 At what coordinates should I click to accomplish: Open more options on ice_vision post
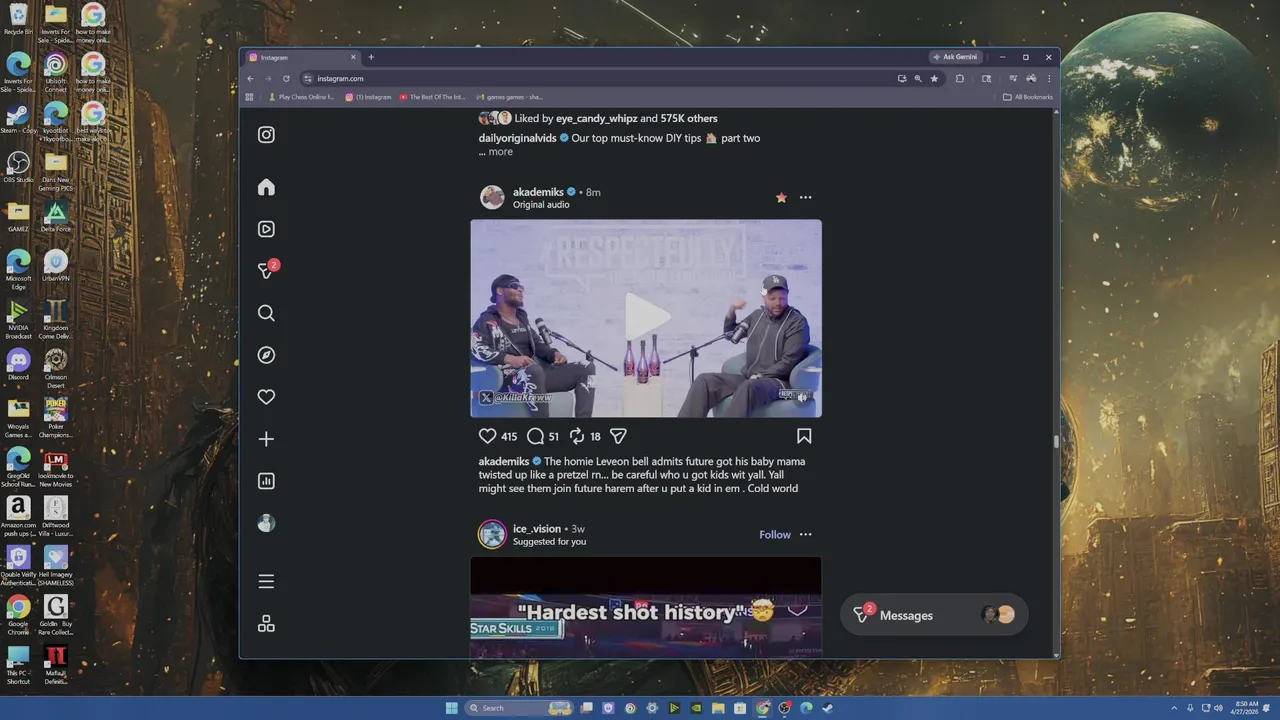pos(805,535)
